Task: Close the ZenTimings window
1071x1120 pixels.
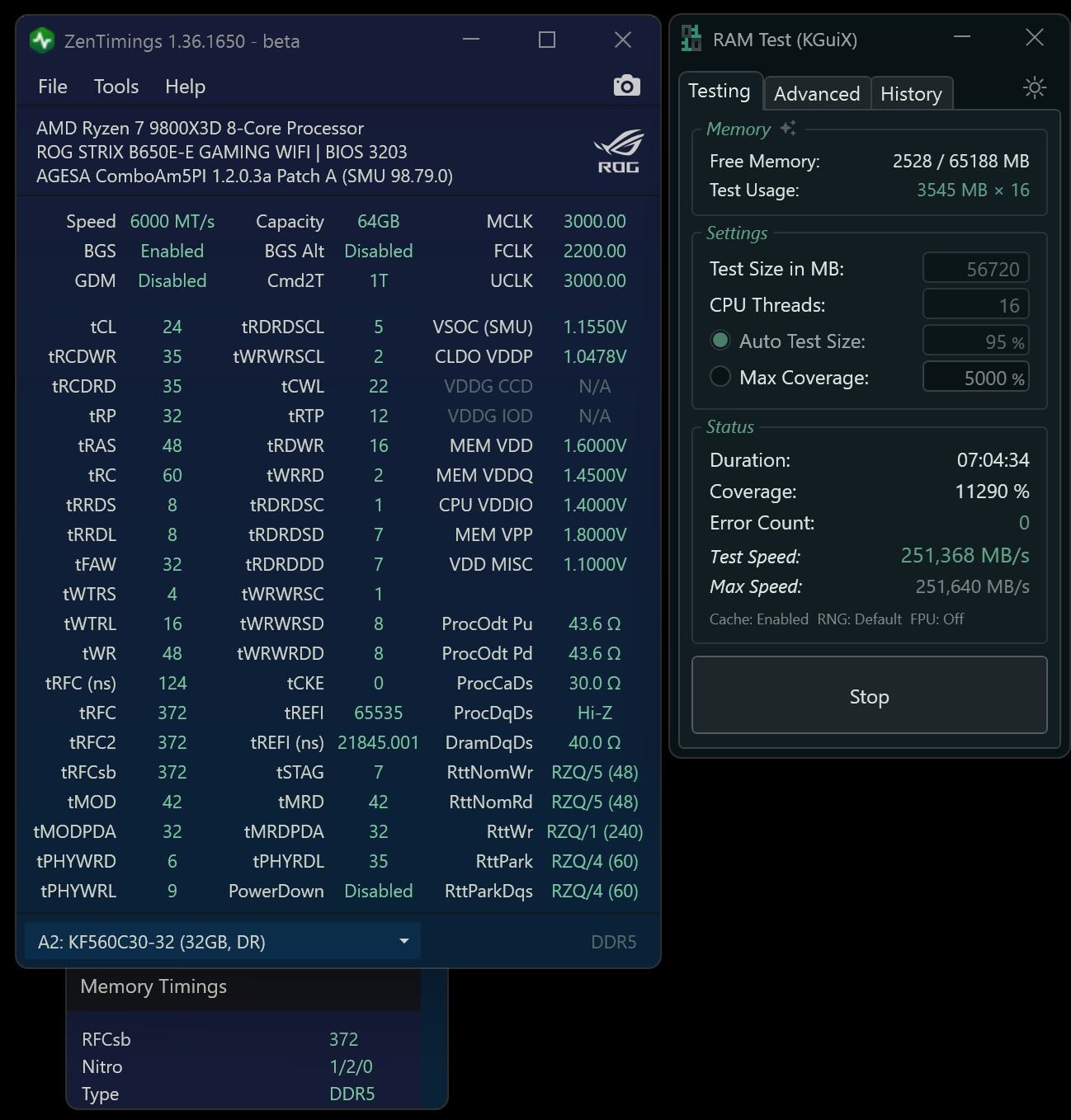Action: click(623, 40)
